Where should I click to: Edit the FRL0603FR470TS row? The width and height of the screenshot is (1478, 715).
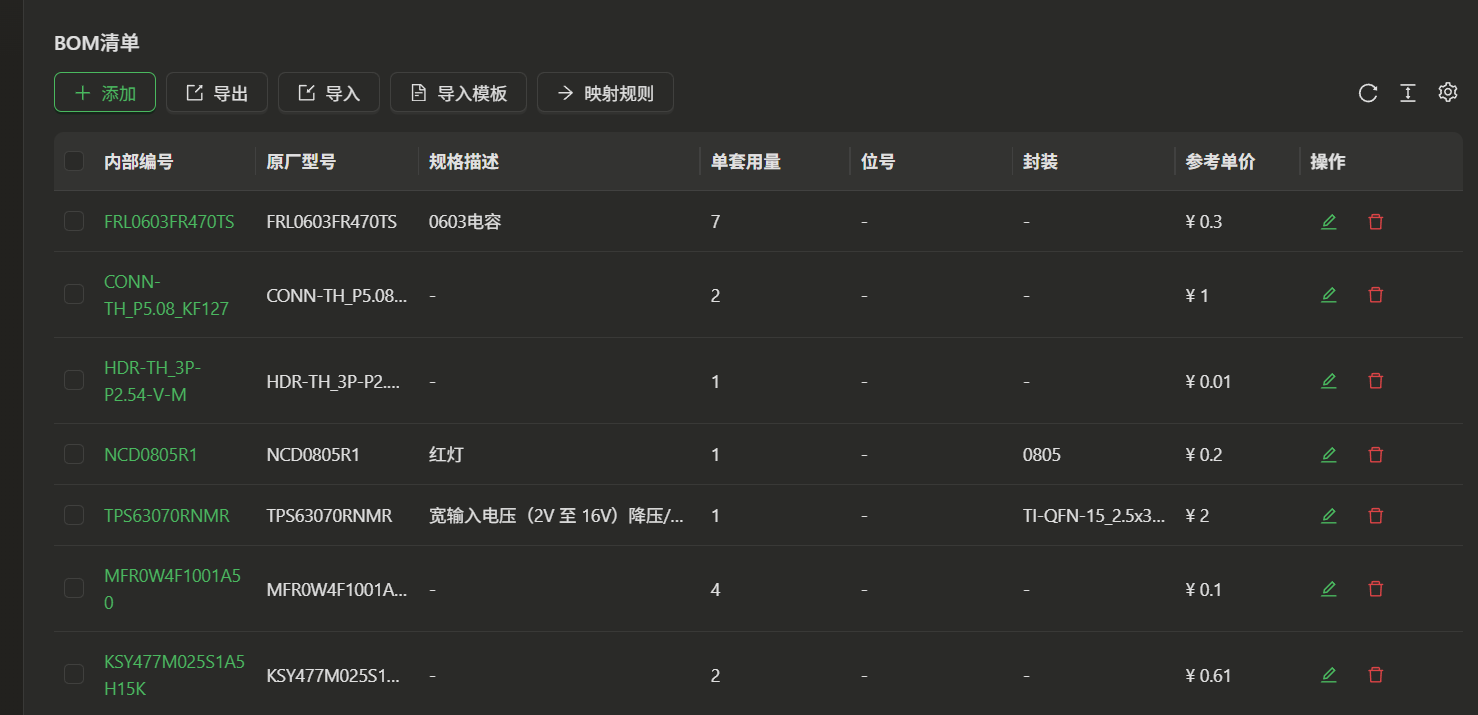(x=1328, y=222)
